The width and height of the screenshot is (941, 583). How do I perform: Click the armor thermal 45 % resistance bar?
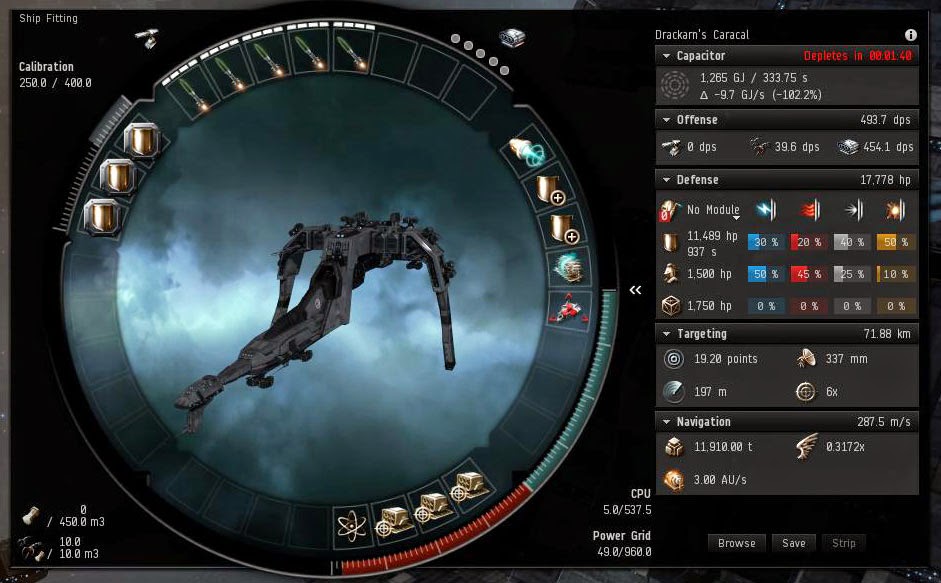coord(809,274)
